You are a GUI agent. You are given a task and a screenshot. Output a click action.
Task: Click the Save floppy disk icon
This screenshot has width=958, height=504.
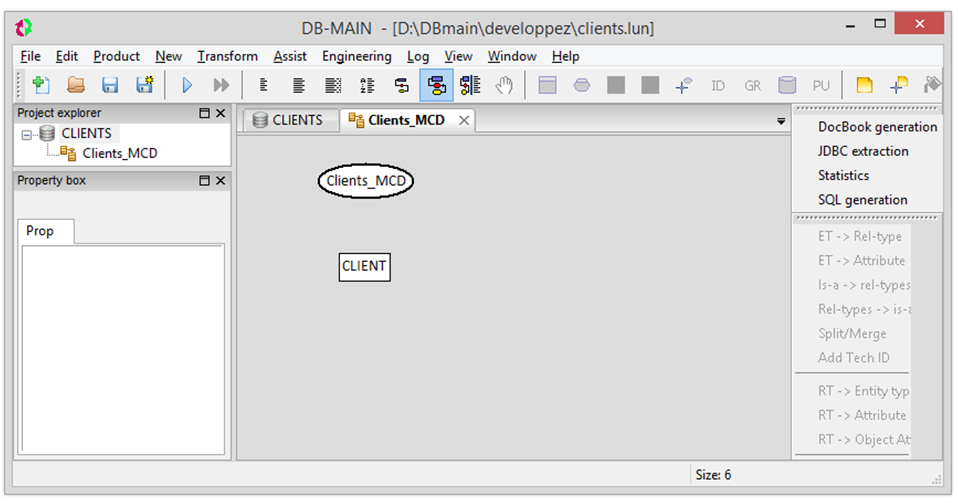pos(110,85)
